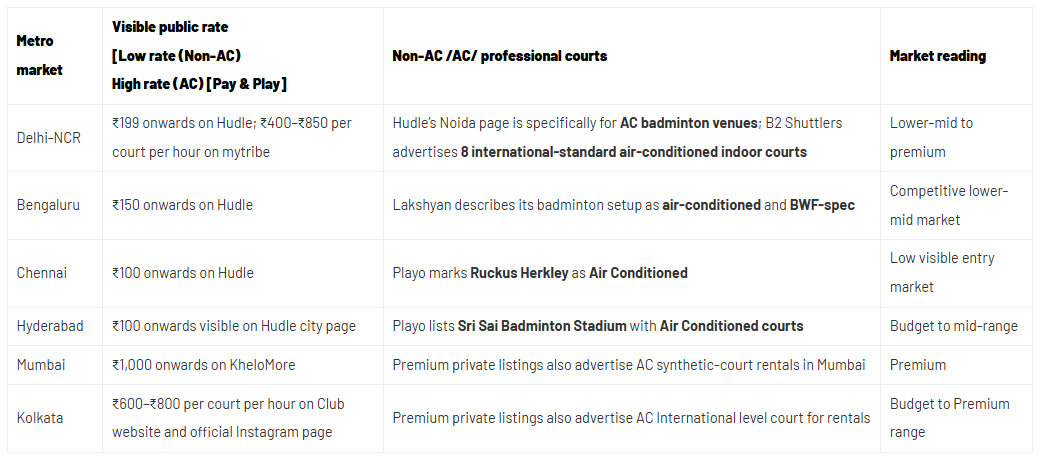Screen dimensions: 1046x461
Task: Click the Bengaluru city cell
Action: [48, 205]
